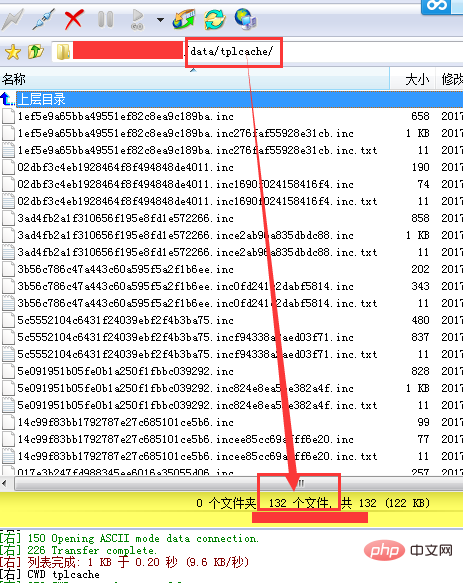Screen dimensions: 463x583
Task: Click the lightning quick-connect icon
Action: (x=13, y=19)
